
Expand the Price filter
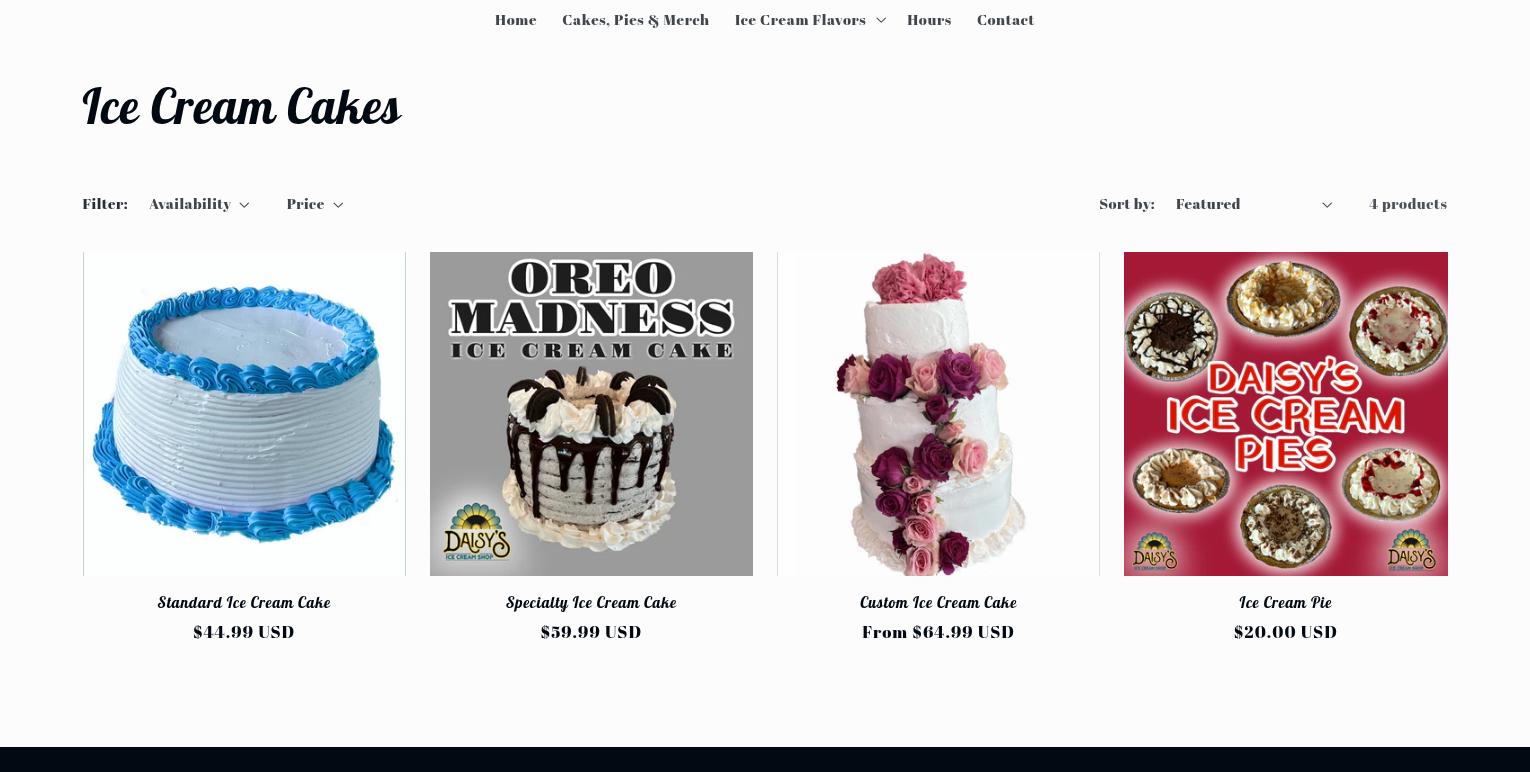[315, 204]
